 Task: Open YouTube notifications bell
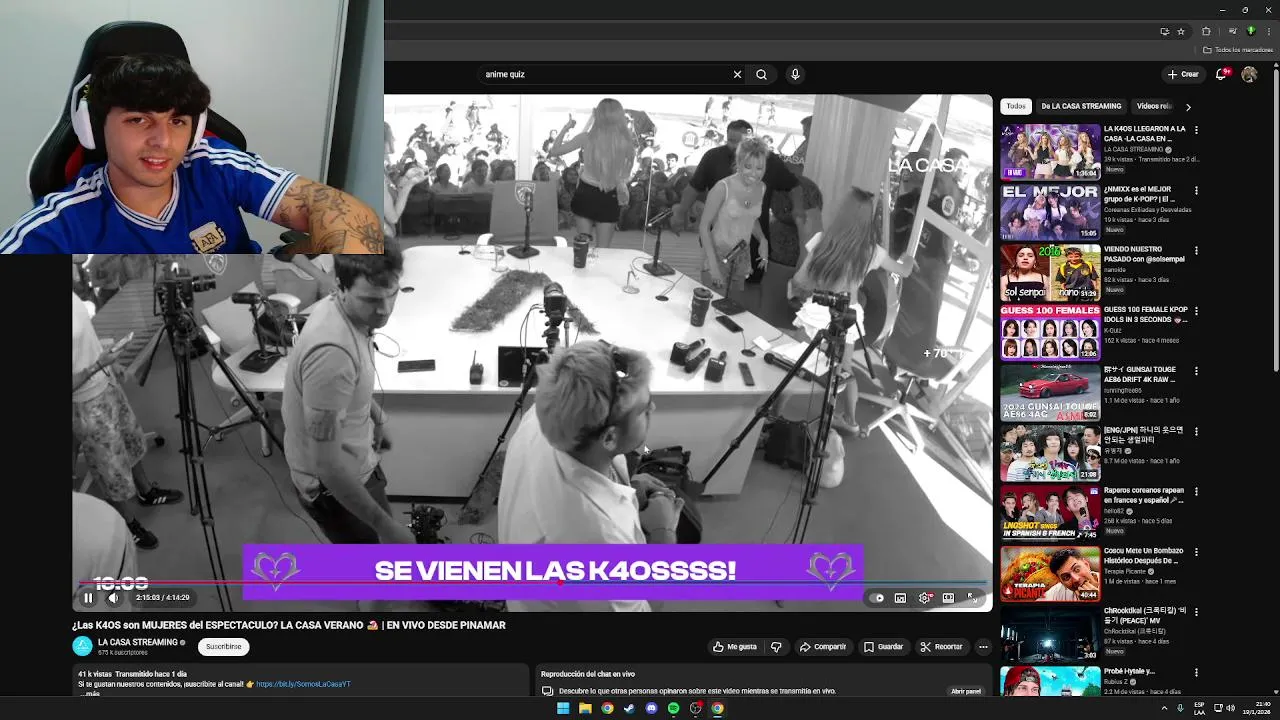coord(1221,74)
